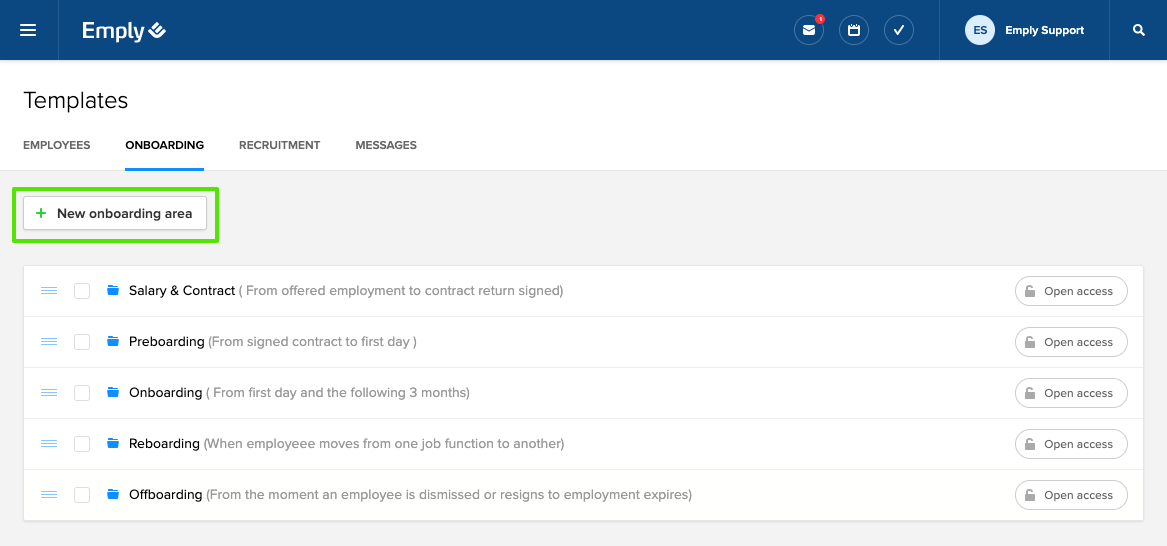Switch to the Employees tab
The image size is (1167, 546).
click(x=57, y=145)
